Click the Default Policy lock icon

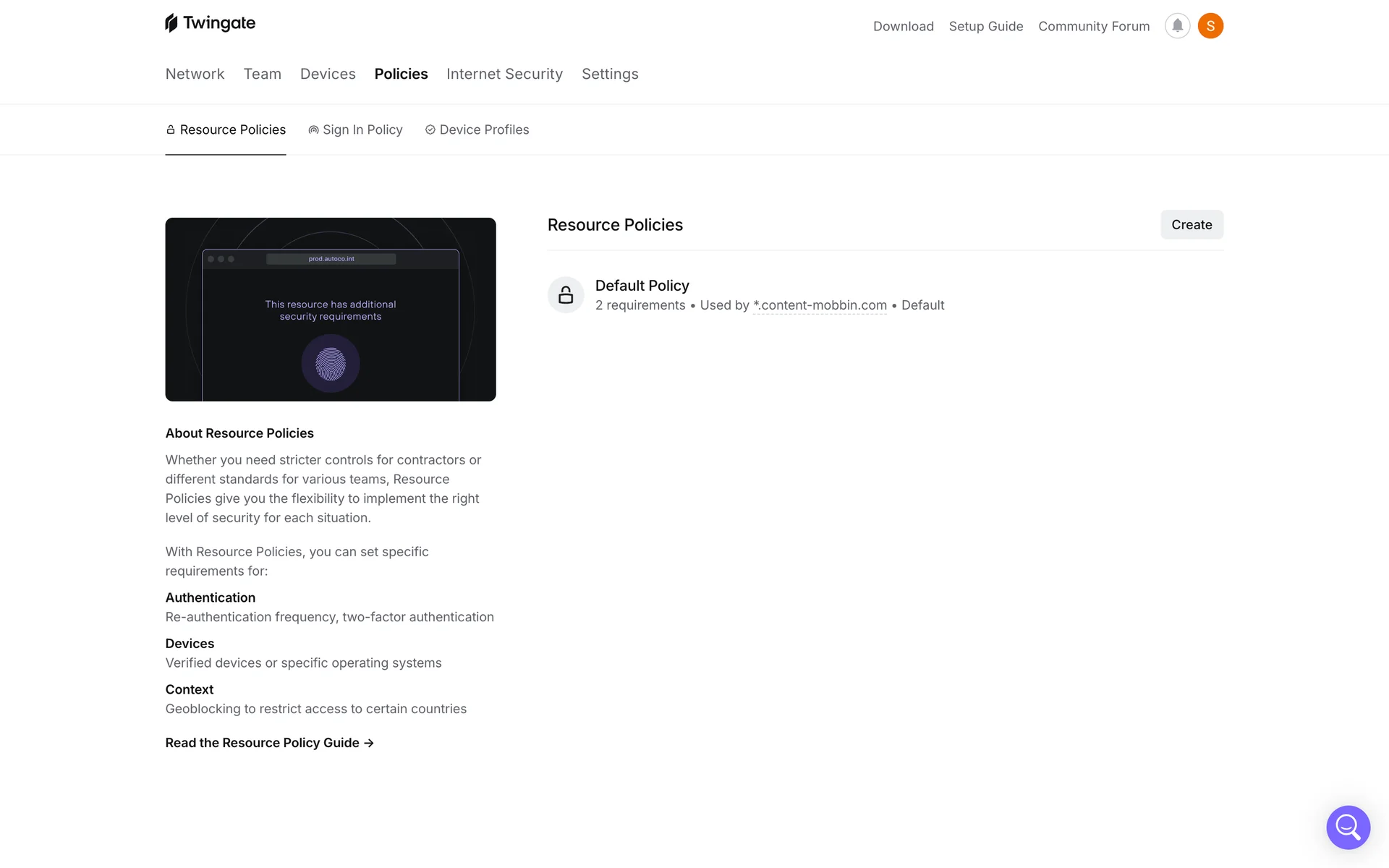tap(566, 295)
